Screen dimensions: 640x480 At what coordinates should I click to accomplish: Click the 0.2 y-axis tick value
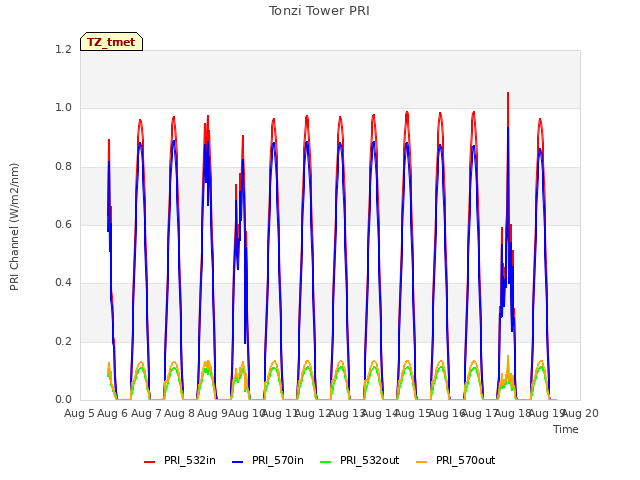click(64, 341)
